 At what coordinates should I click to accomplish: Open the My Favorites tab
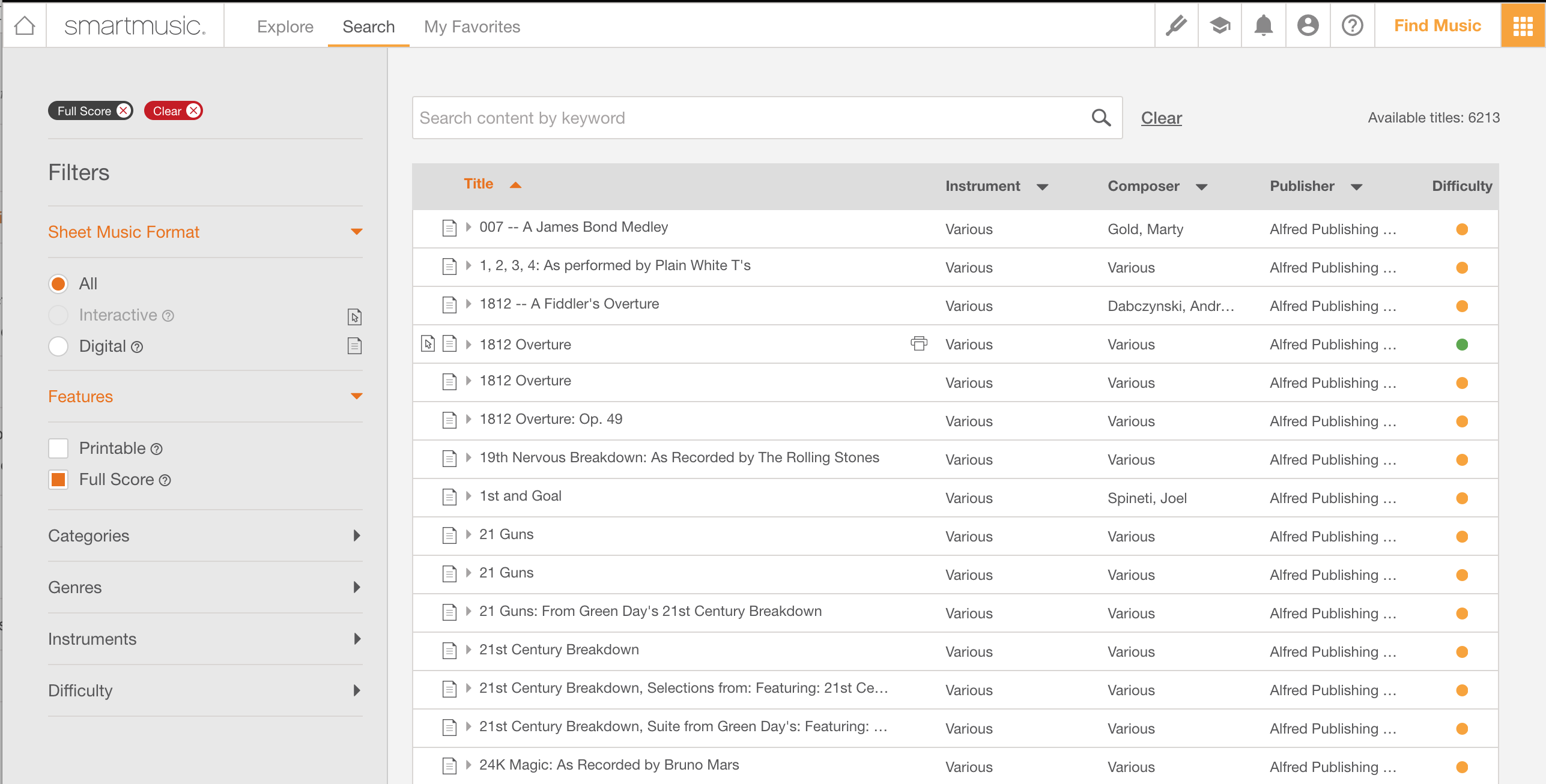click(471, 26)
